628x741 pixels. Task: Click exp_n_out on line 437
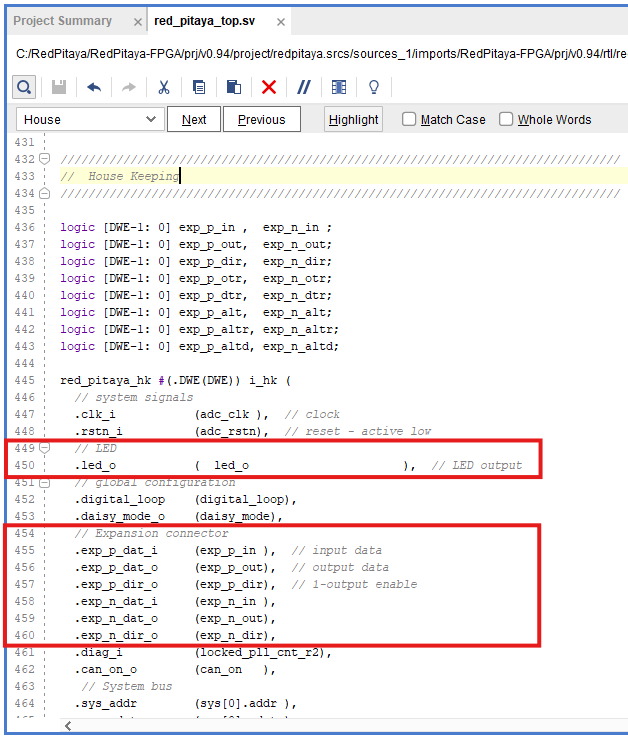pyautogui.click(x=295, y=244)
